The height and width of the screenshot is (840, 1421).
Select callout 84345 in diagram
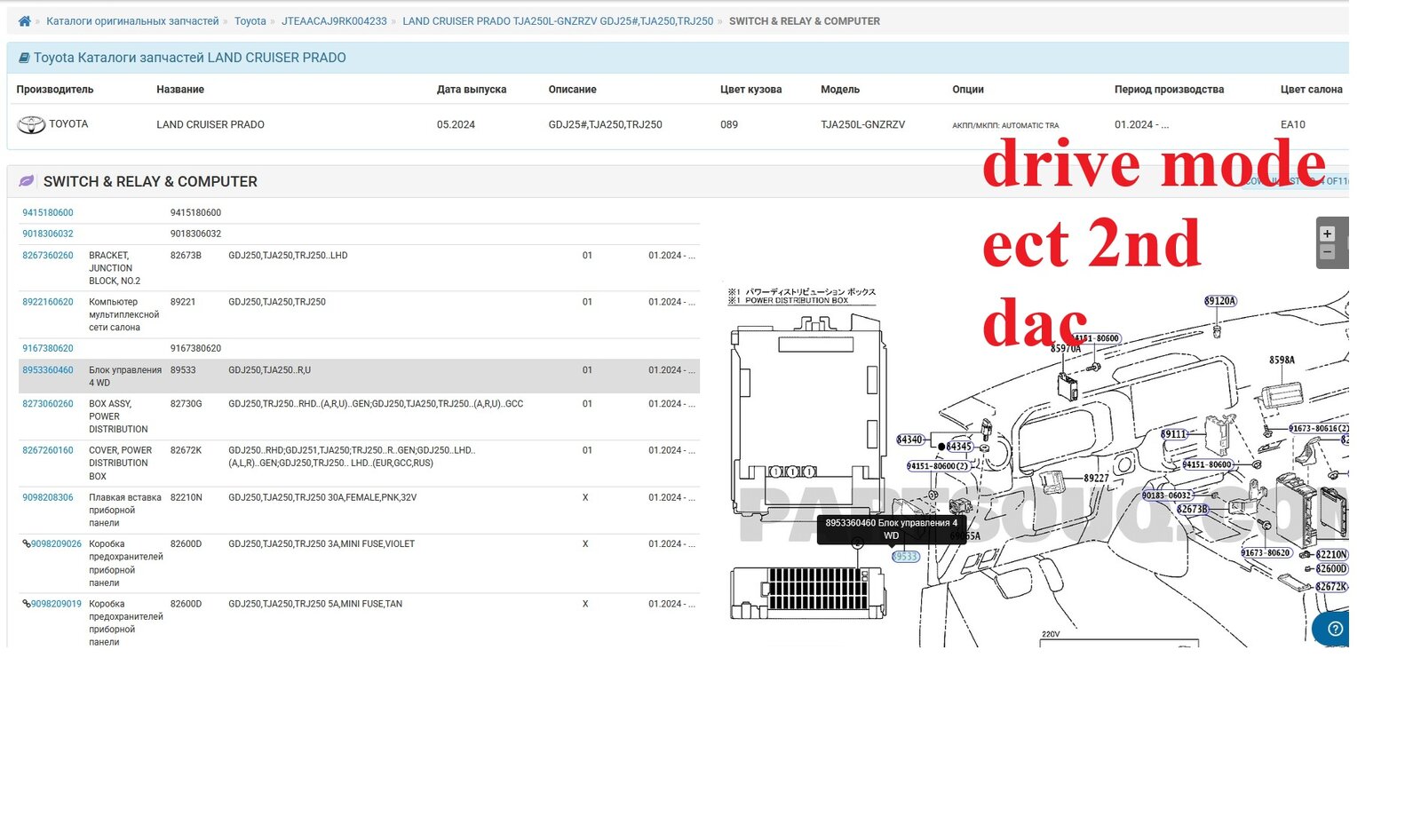[959, 447]
